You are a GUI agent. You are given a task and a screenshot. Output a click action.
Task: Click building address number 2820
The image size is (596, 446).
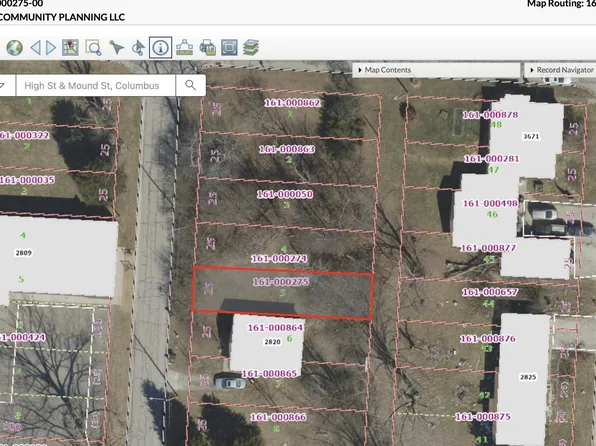coord(273,342)
